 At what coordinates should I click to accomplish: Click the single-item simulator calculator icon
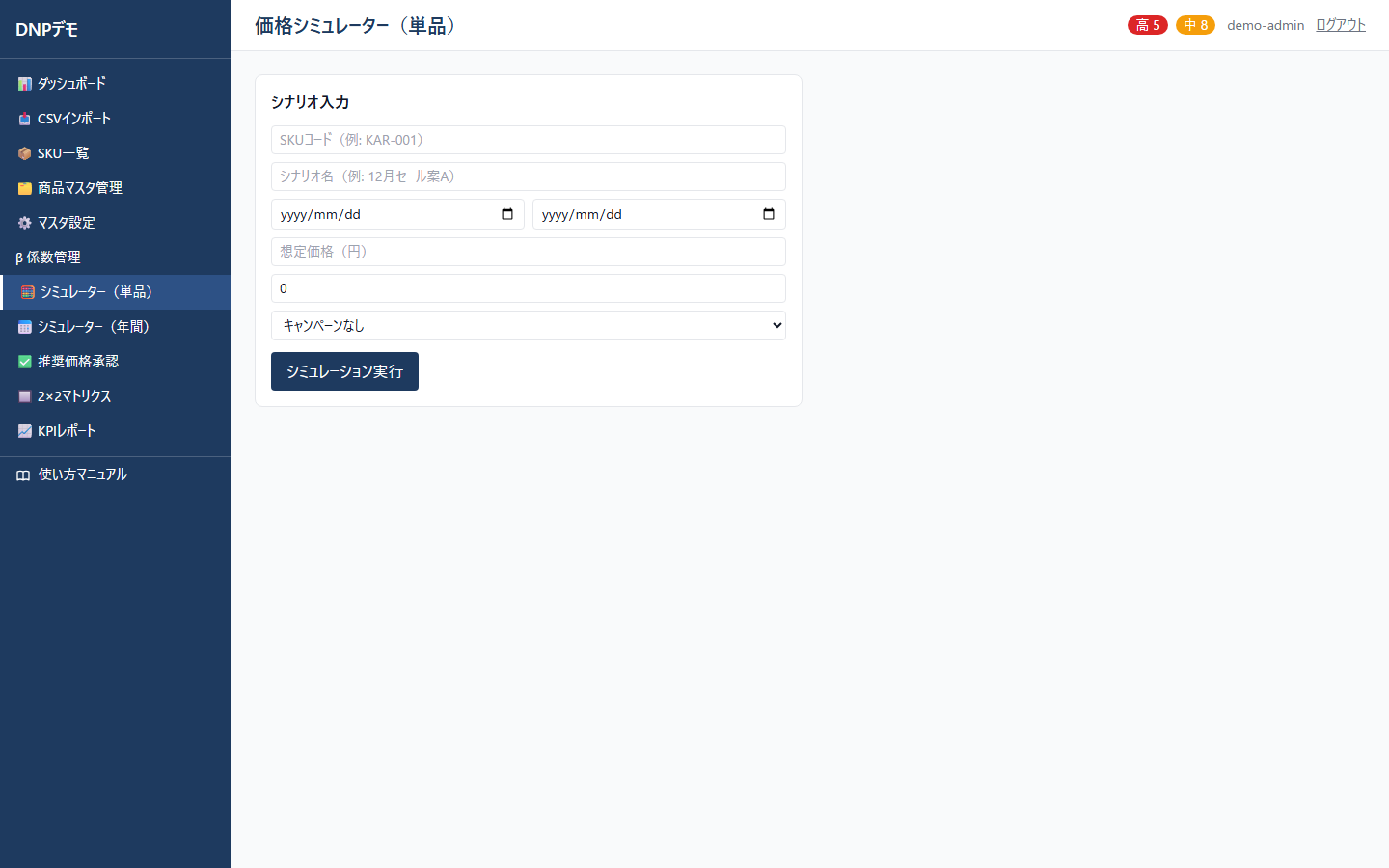(x=28, y=292)
